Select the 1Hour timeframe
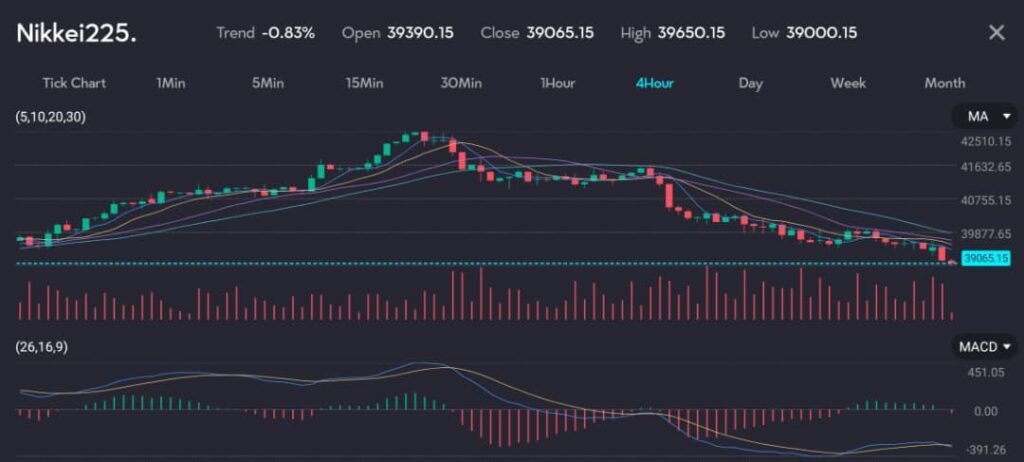Viewport: 1024px width, 462px height. 557,83
